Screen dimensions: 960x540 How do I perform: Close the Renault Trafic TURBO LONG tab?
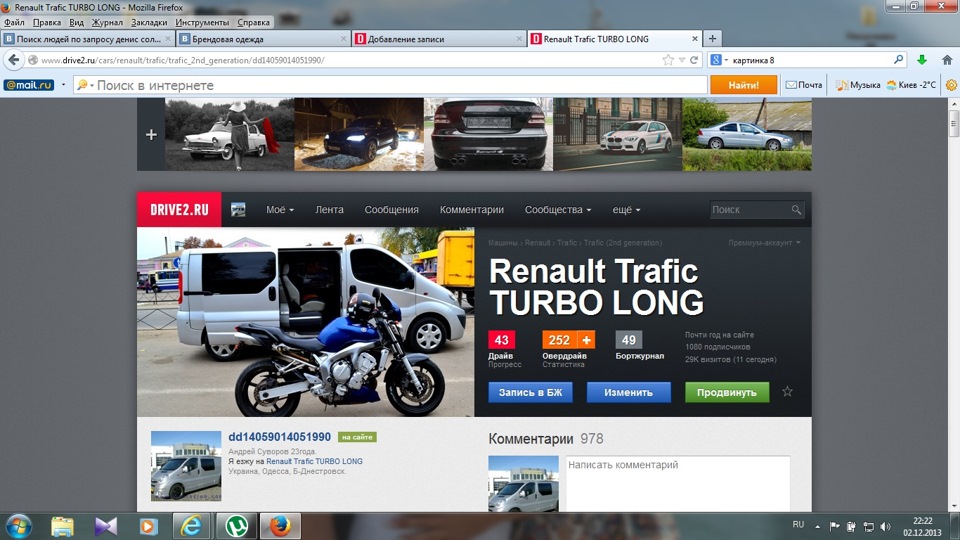(x=695, y=39)
